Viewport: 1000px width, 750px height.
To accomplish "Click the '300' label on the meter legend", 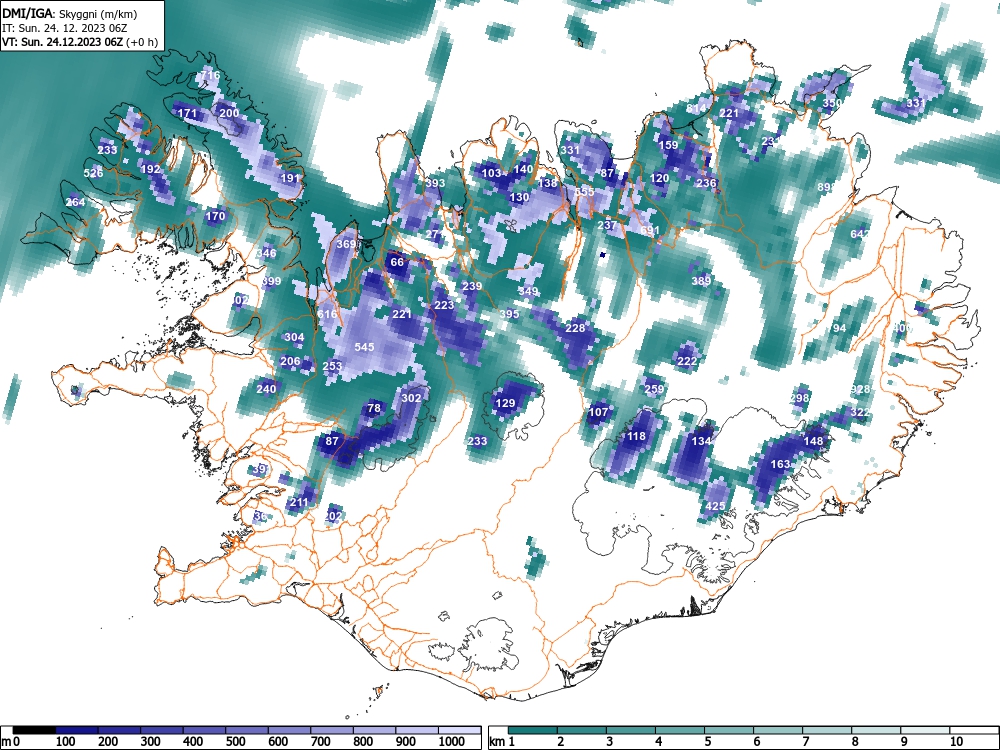I will pos(151,742).
